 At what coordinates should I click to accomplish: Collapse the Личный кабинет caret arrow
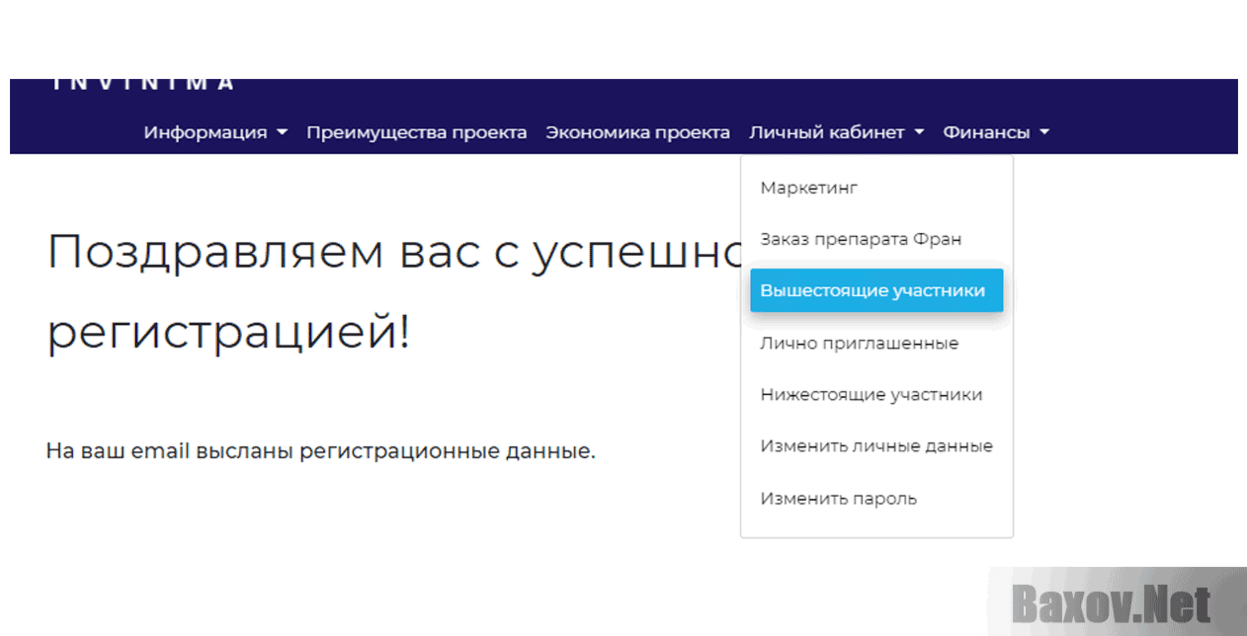point(919,133)
